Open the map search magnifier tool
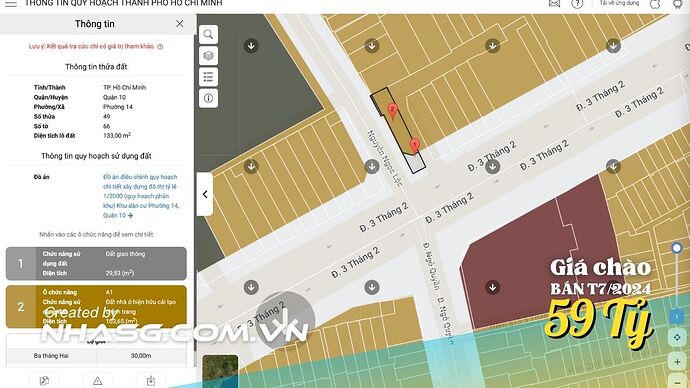 (x=209, y=34)
